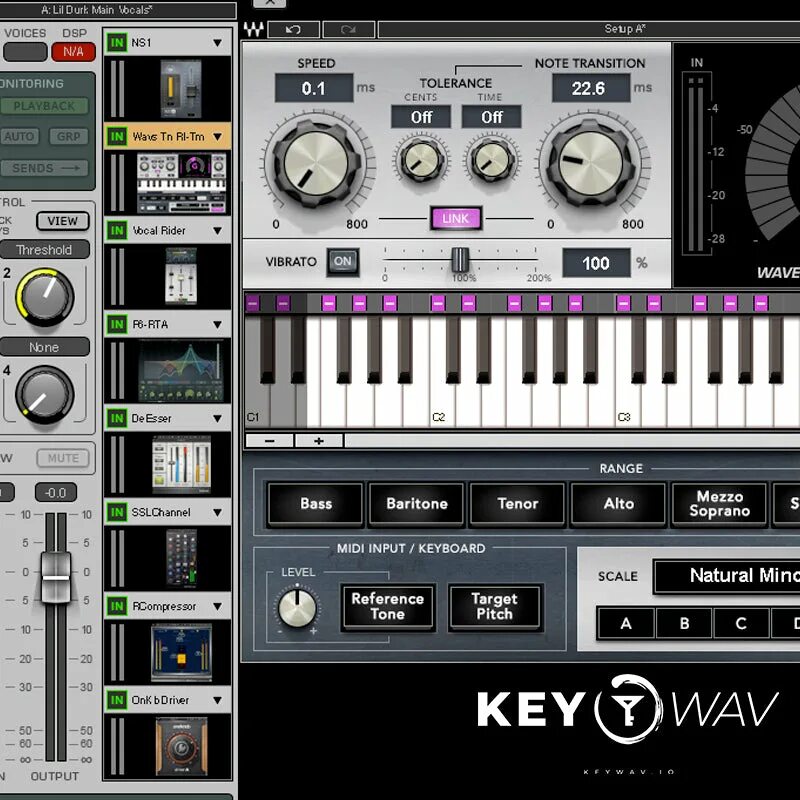Open the DeEsser plugin thumbnail
Image resolution: width=800 pixels, height=800 pixels.
point(181,464)
